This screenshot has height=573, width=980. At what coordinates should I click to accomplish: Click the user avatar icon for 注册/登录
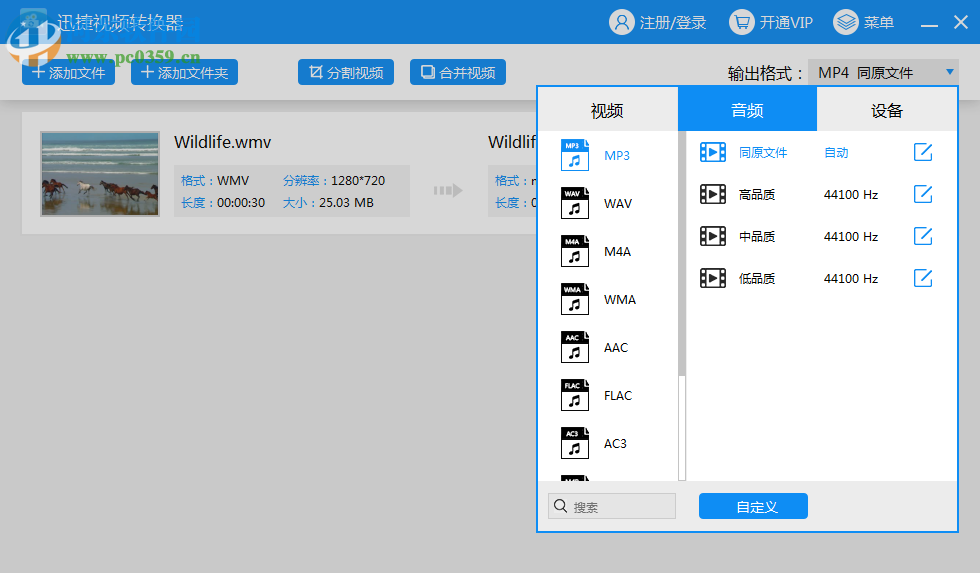(621, 22)
